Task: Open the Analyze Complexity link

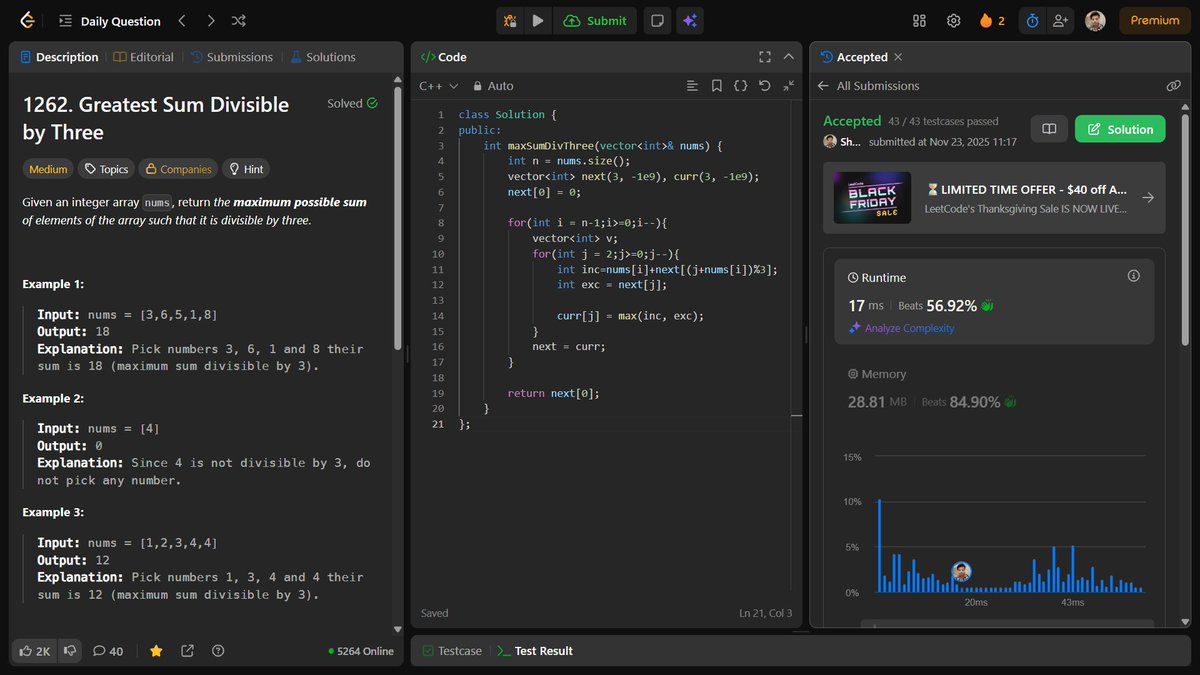Action: click(910, 327)
